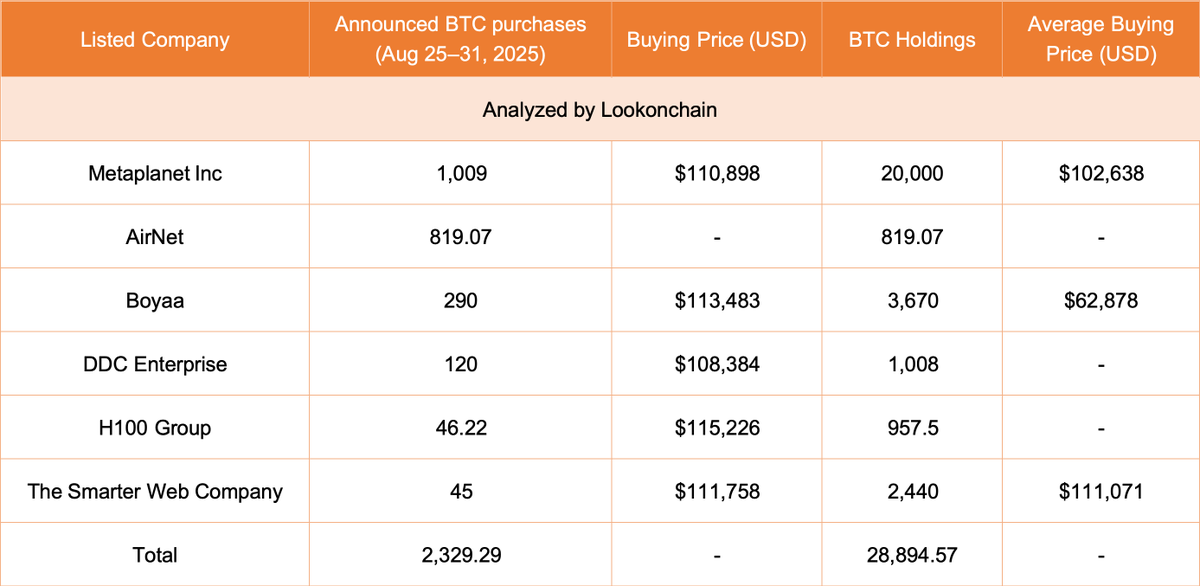Select the Boyaa company cell
Viewport: 1200px width, 586px height.
tap(154, 300)
